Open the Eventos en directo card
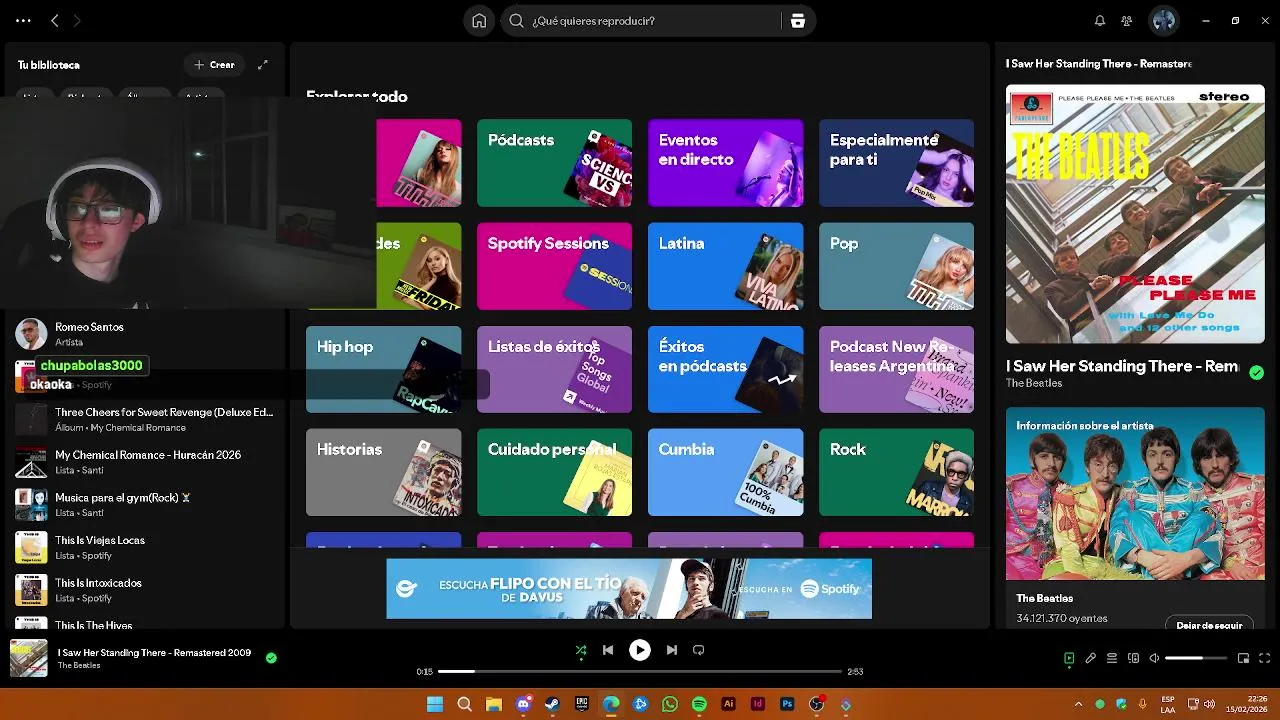Image resolution: width=1280 pixels, height=720 pixels. point(725,163)
